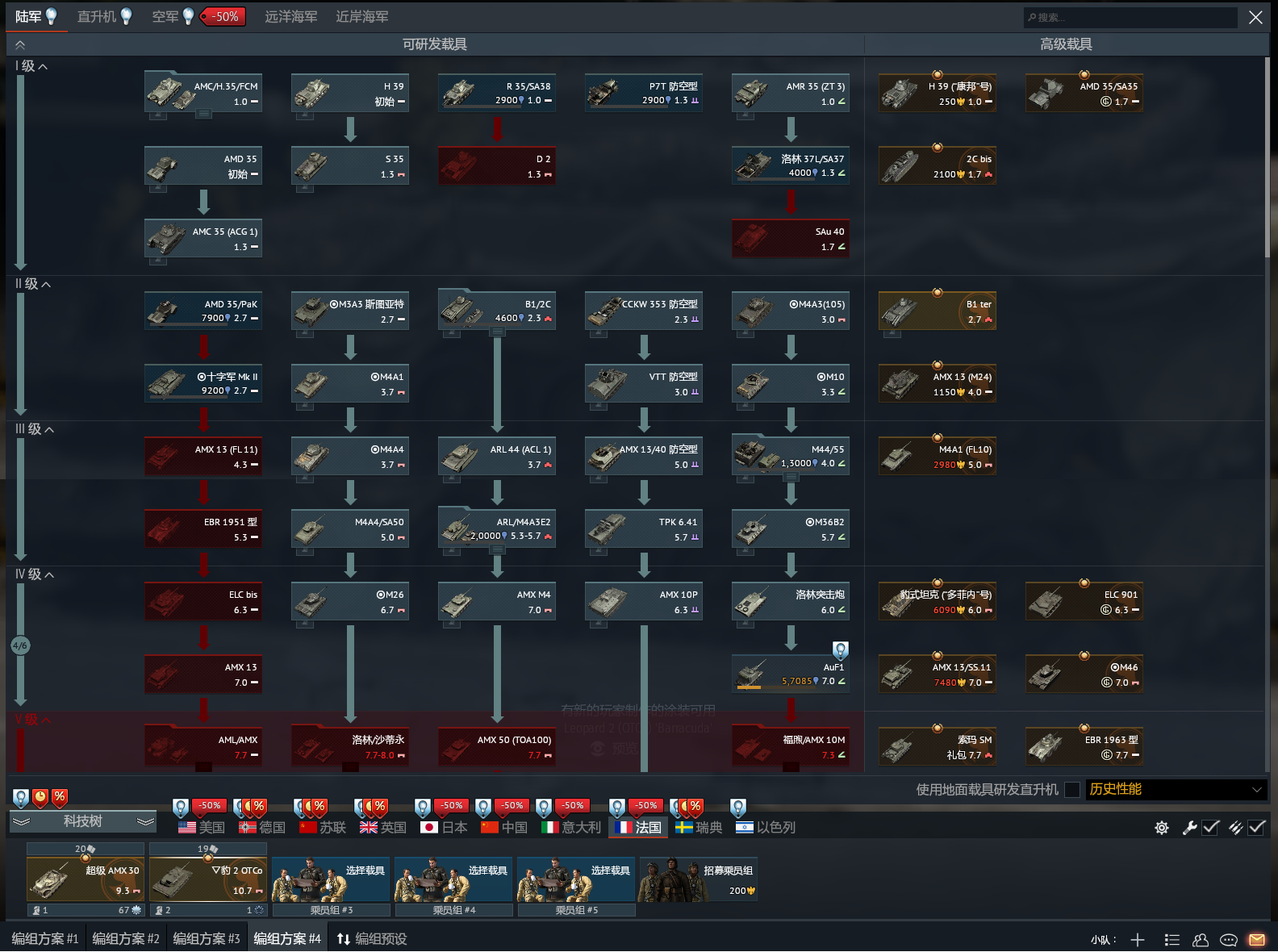Open the contacts people icon
Image resolution: width=1278 pixels, height=952 pixels.
[1201, 940]
